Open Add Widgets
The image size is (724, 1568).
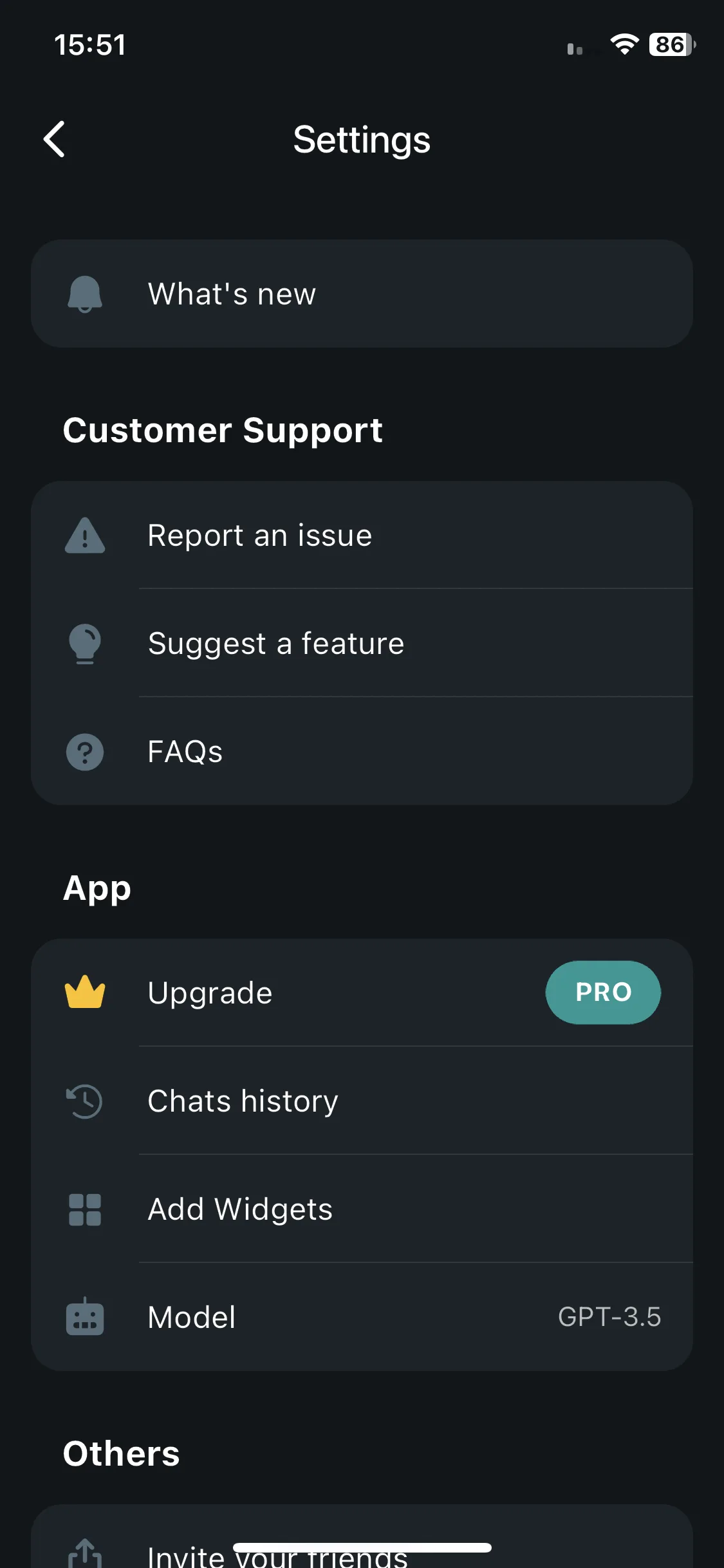click(362, 1209)
